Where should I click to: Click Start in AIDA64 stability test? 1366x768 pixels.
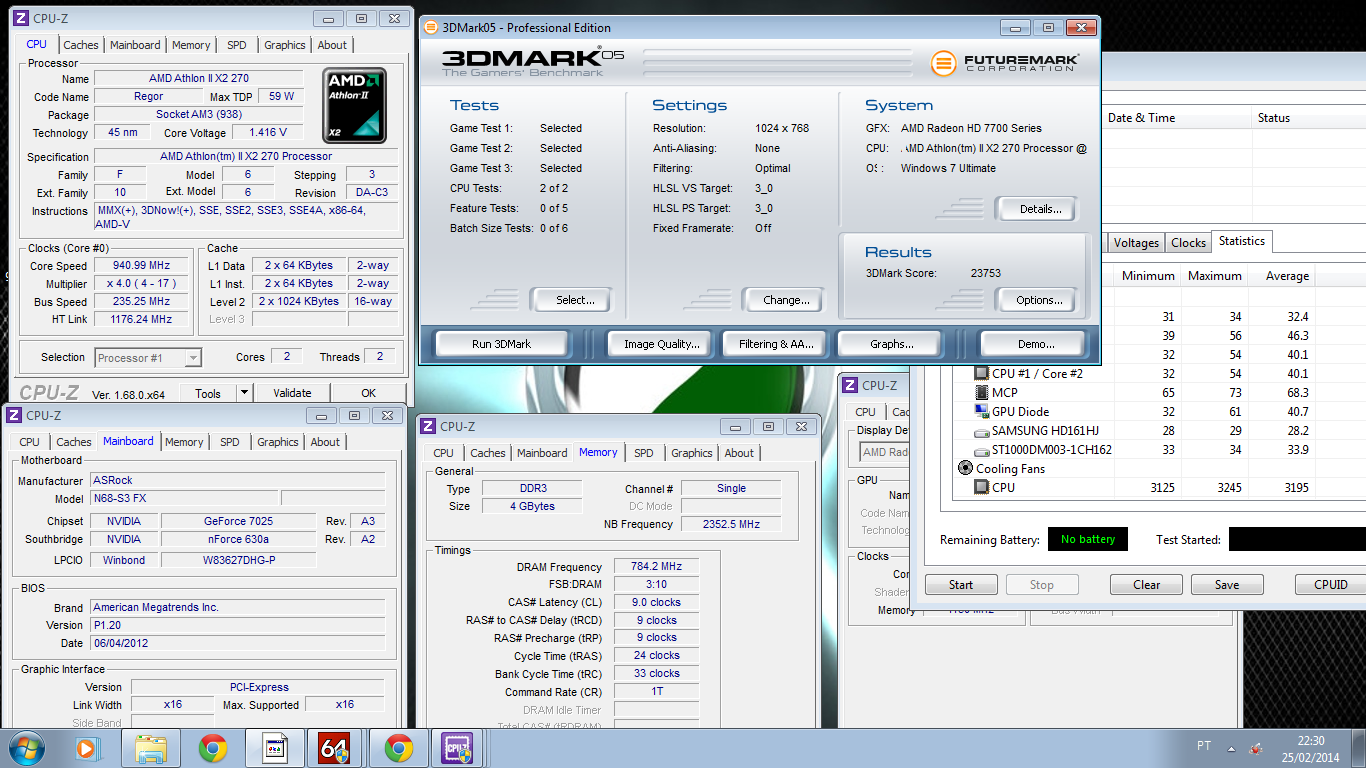pos(961,585)
